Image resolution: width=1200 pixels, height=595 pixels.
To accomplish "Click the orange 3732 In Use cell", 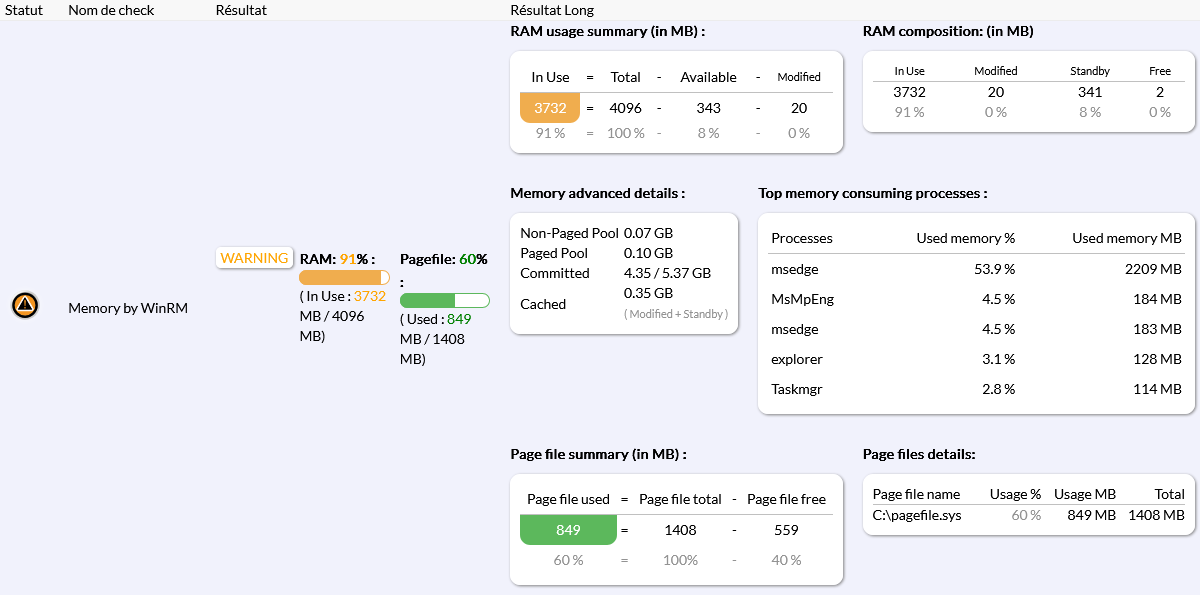I will (550, 108).
